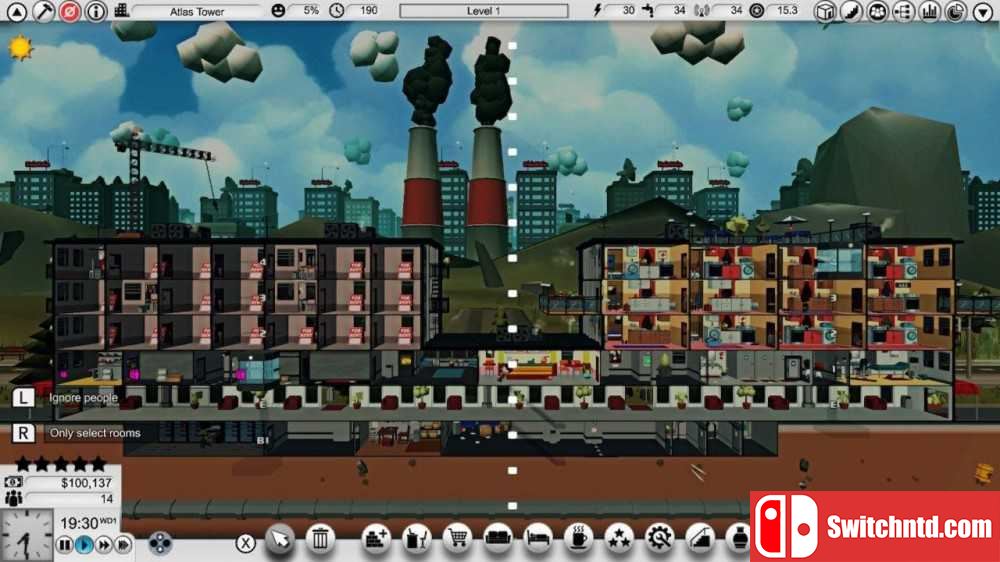Screen dimensions: 1000x562
Task: Set game to fastest speed
Action: 123,545
